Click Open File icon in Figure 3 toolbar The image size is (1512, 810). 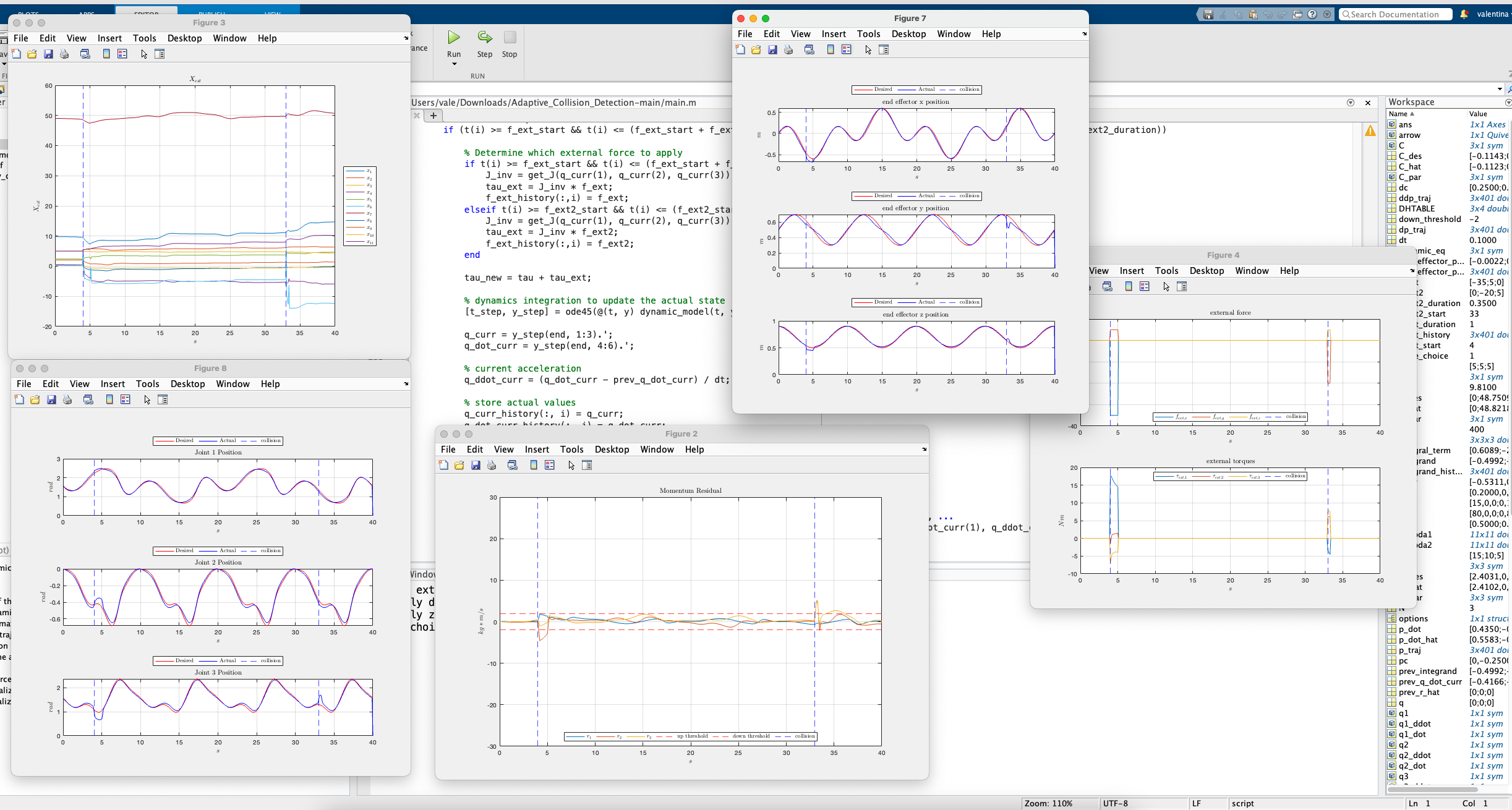click(32, 54)
